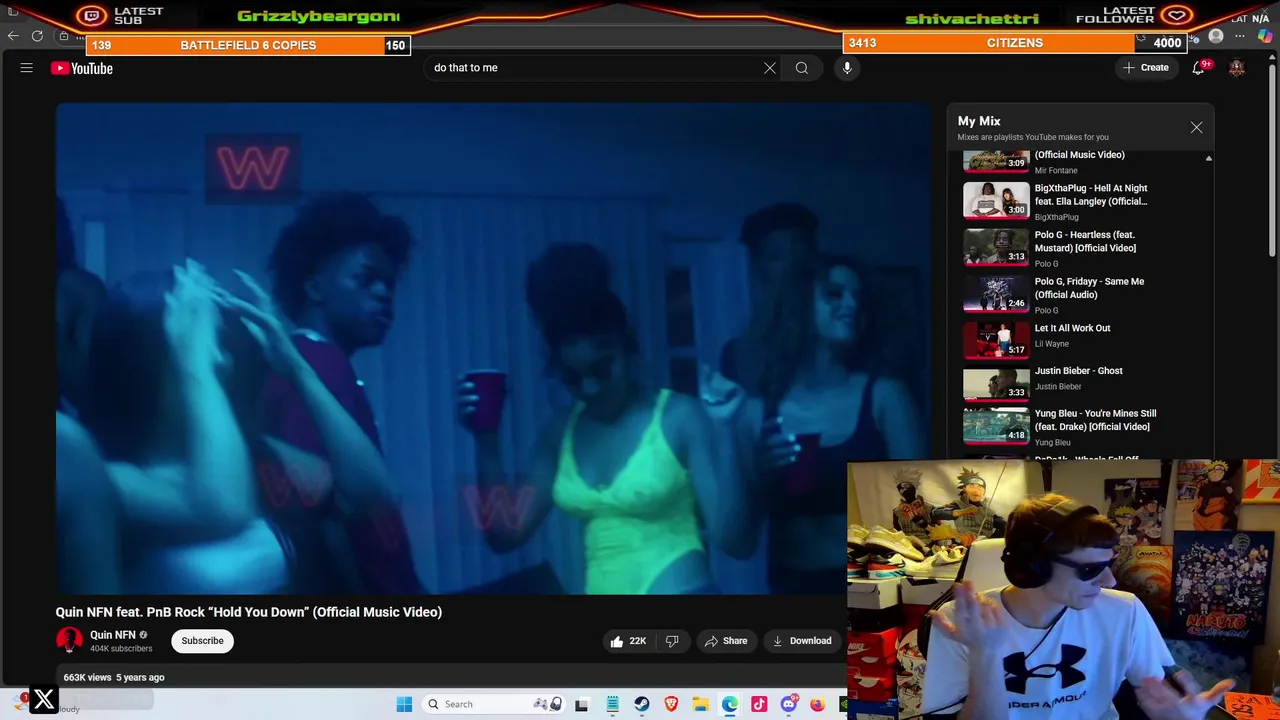Reload the page with the browser refresh icon
Viewport: 1280px width, 720px height.
pyautogui.click(x=37, y=36)
